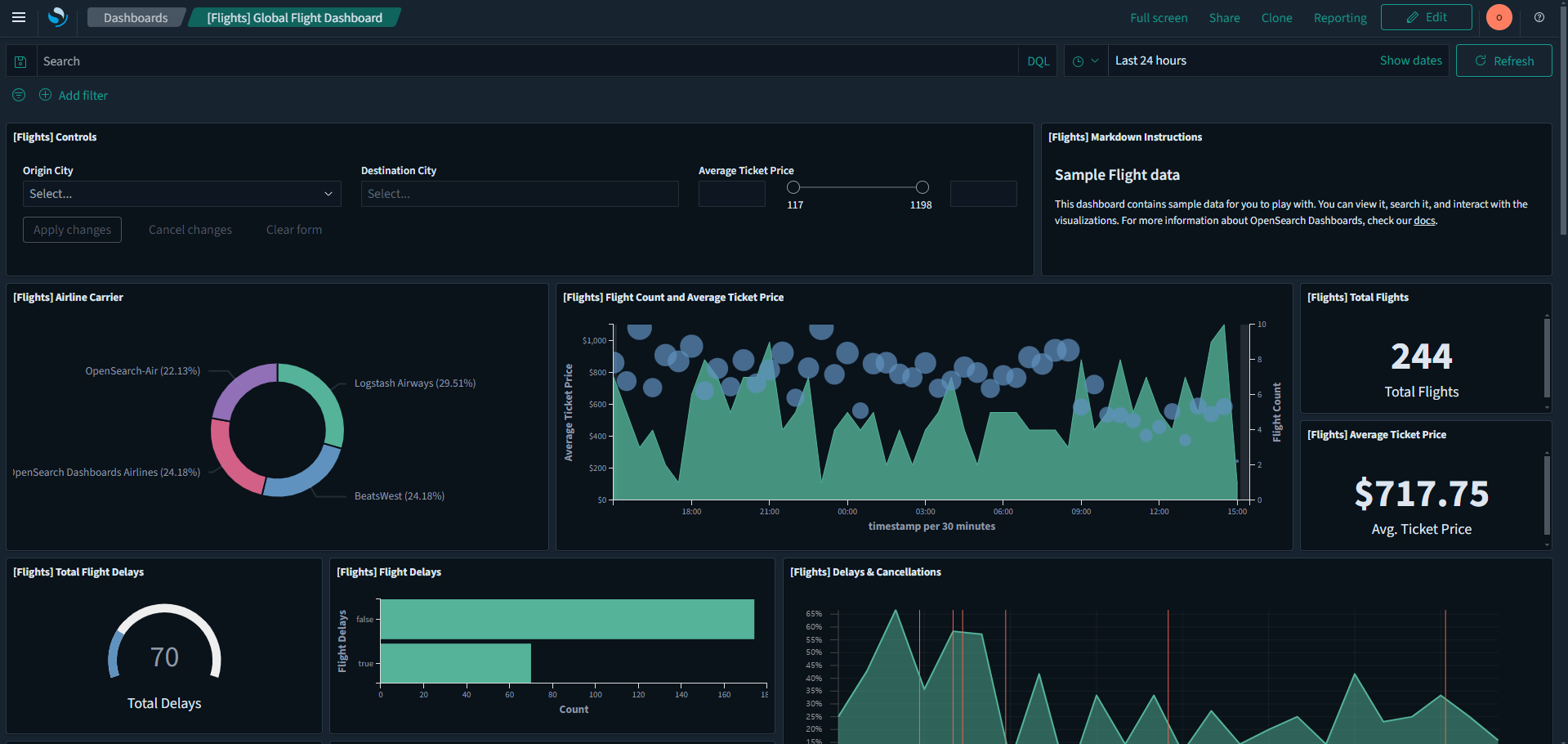Clone this dashboard
The image size is (1568, 744).
point(1276,18)
